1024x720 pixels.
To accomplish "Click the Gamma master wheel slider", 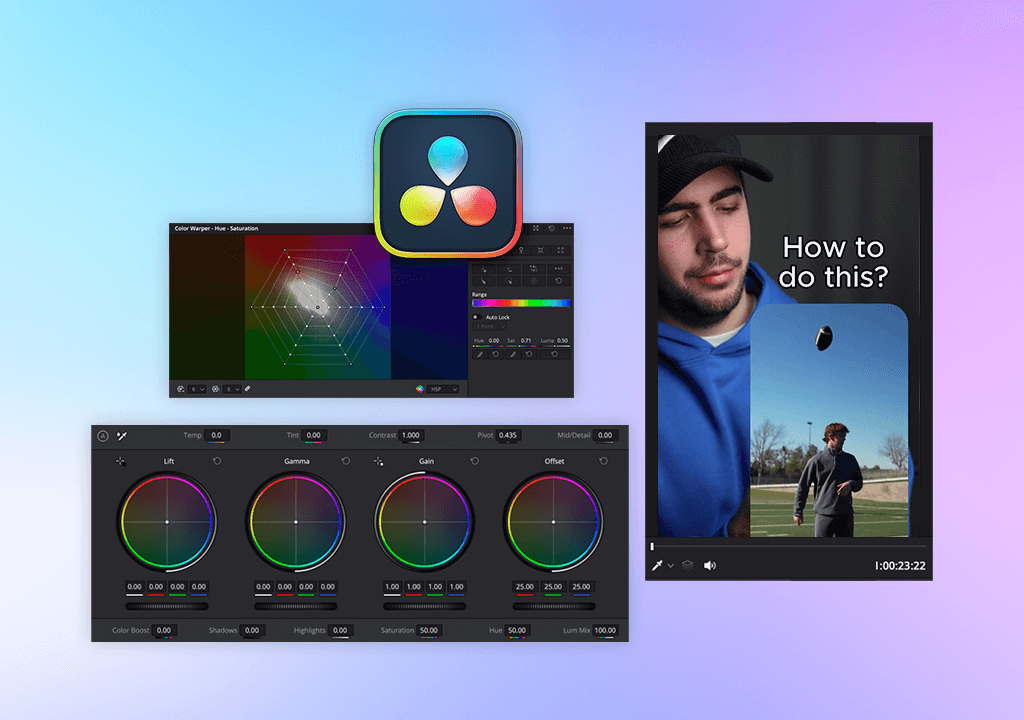I will [x=296, y=606].
